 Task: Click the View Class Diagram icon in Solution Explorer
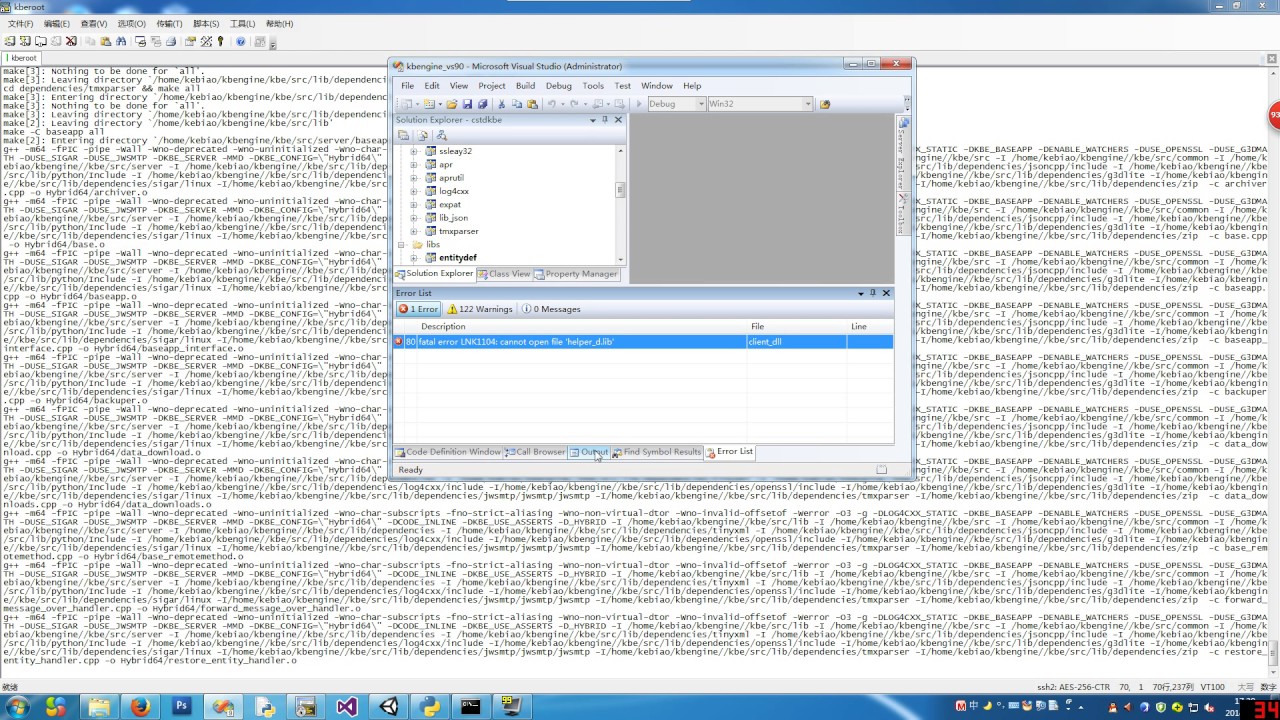(442, 135)
